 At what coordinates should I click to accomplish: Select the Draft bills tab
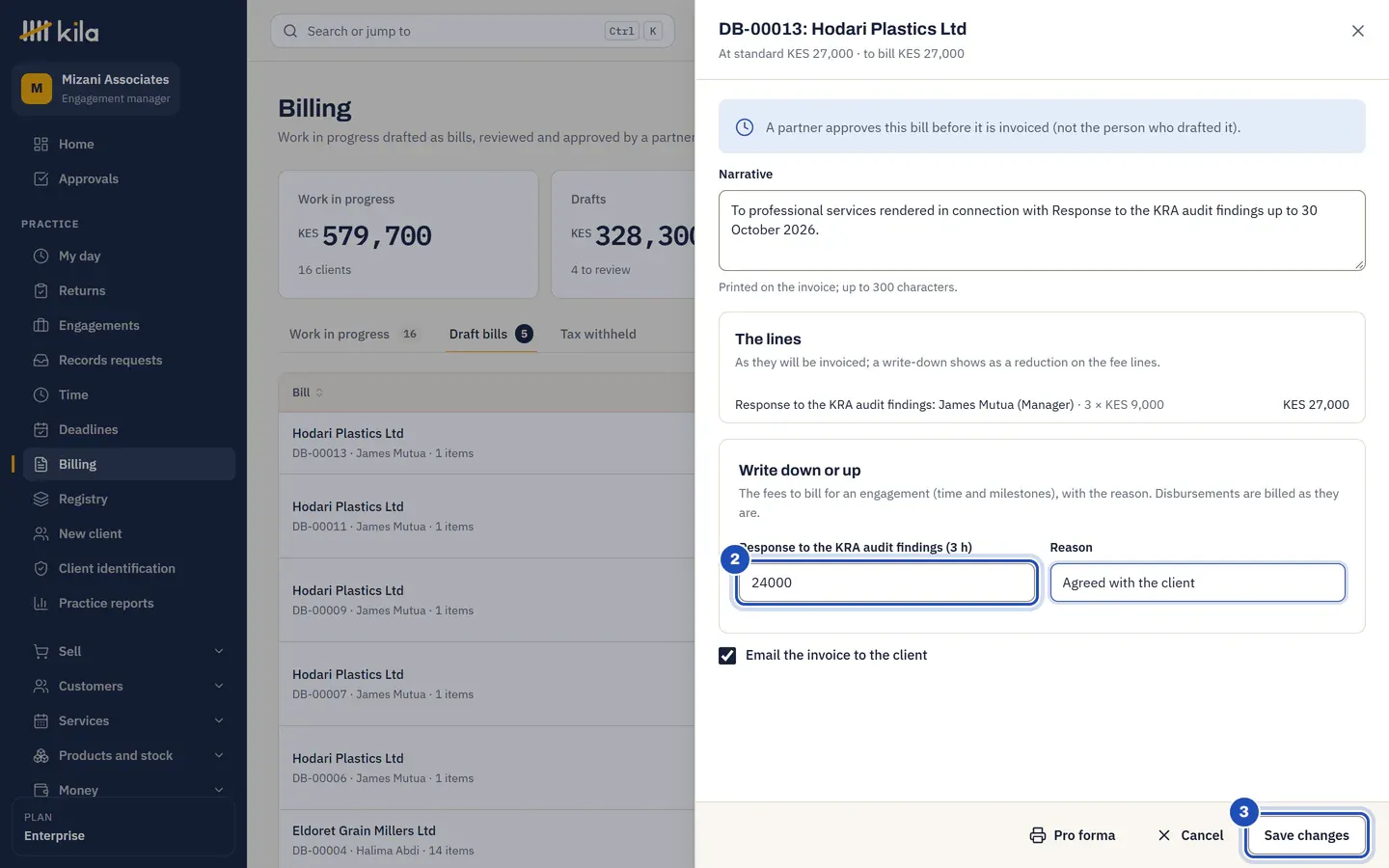(x=491, y=334)
